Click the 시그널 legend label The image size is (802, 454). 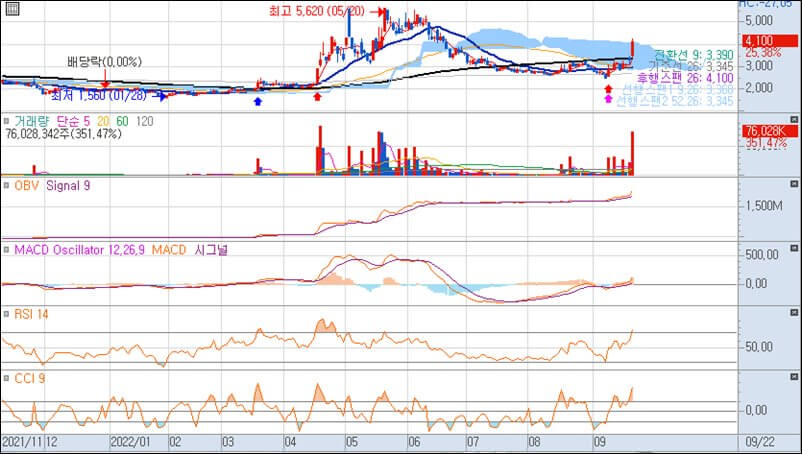click(211, 250)
